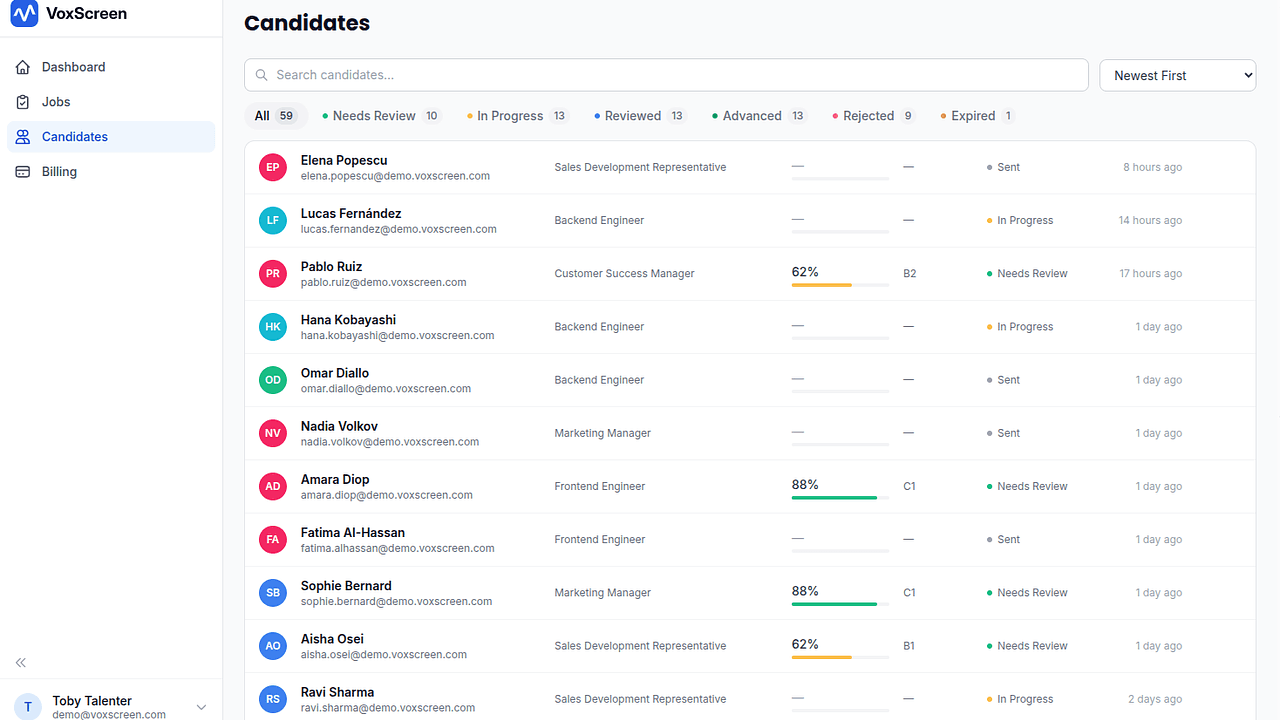Click Omar Diallo's email address

pyautogui.click(x=386, y=389)
